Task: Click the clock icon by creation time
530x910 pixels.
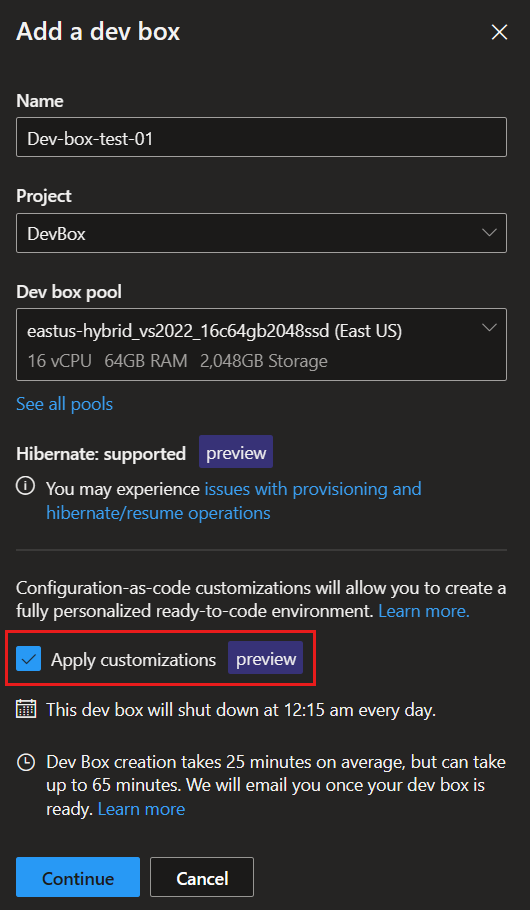Action: click(x=26, y=762)
